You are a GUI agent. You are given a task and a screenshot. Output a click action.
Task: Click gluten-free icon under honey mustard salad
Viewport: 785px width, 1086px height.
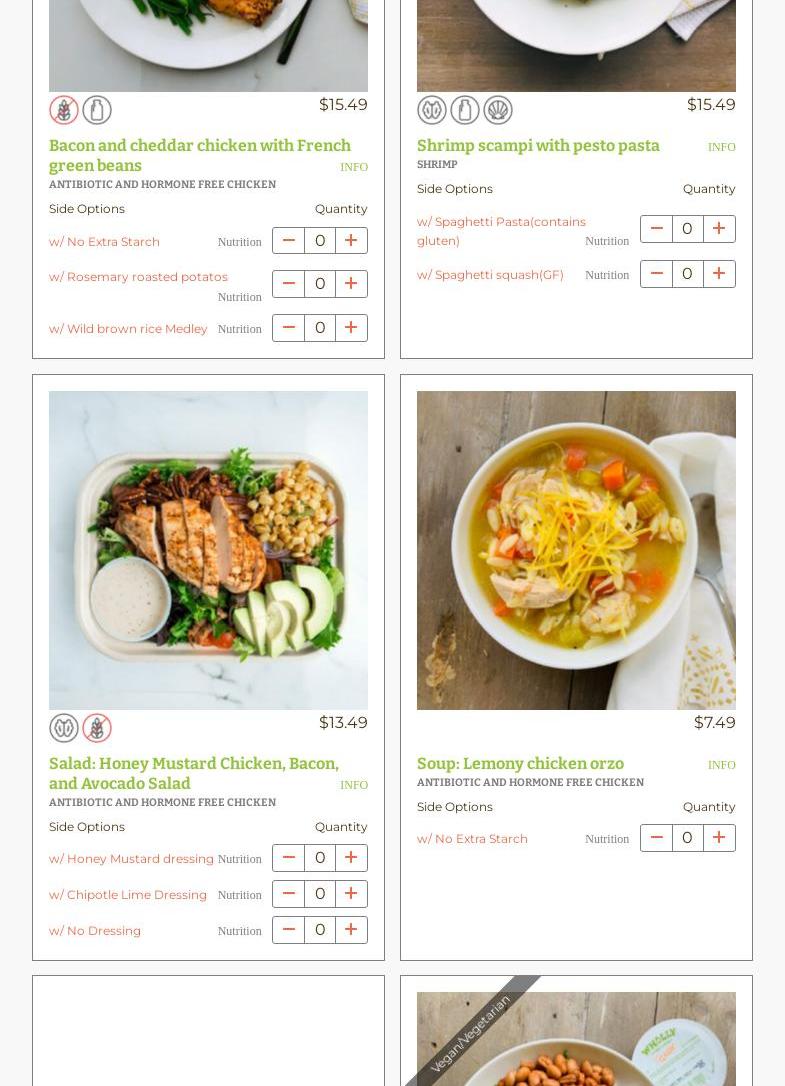tap(97, 728)
